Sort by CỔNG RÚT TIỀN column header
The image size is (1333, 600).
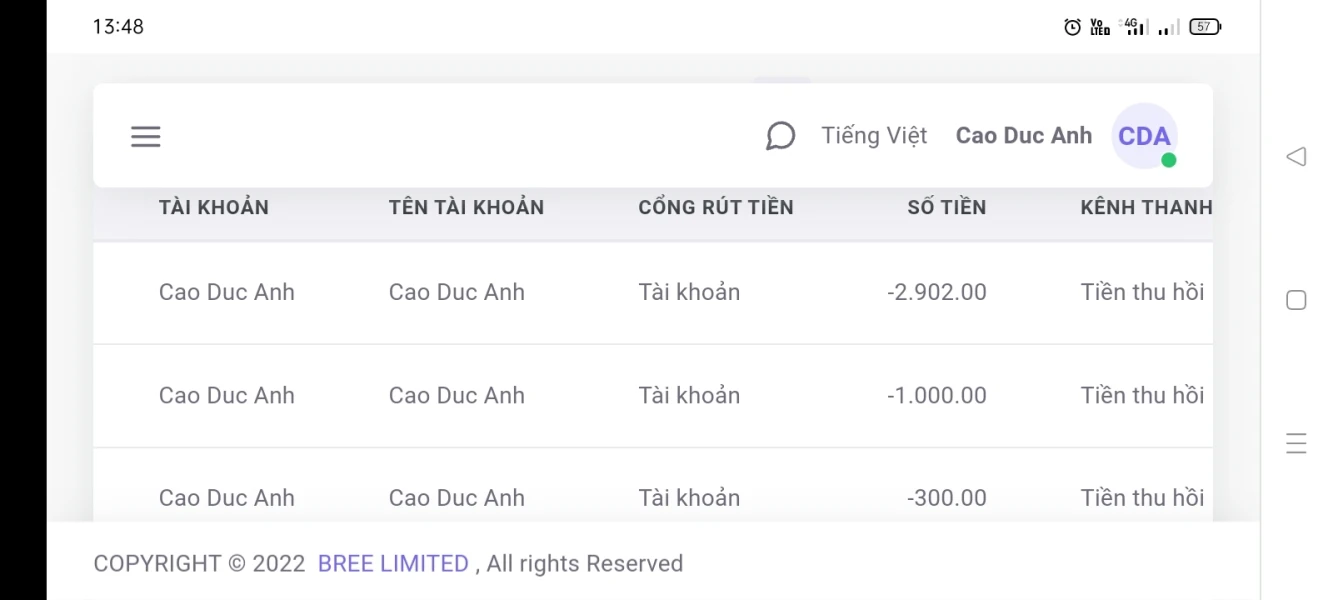click(x=716, y=208)
